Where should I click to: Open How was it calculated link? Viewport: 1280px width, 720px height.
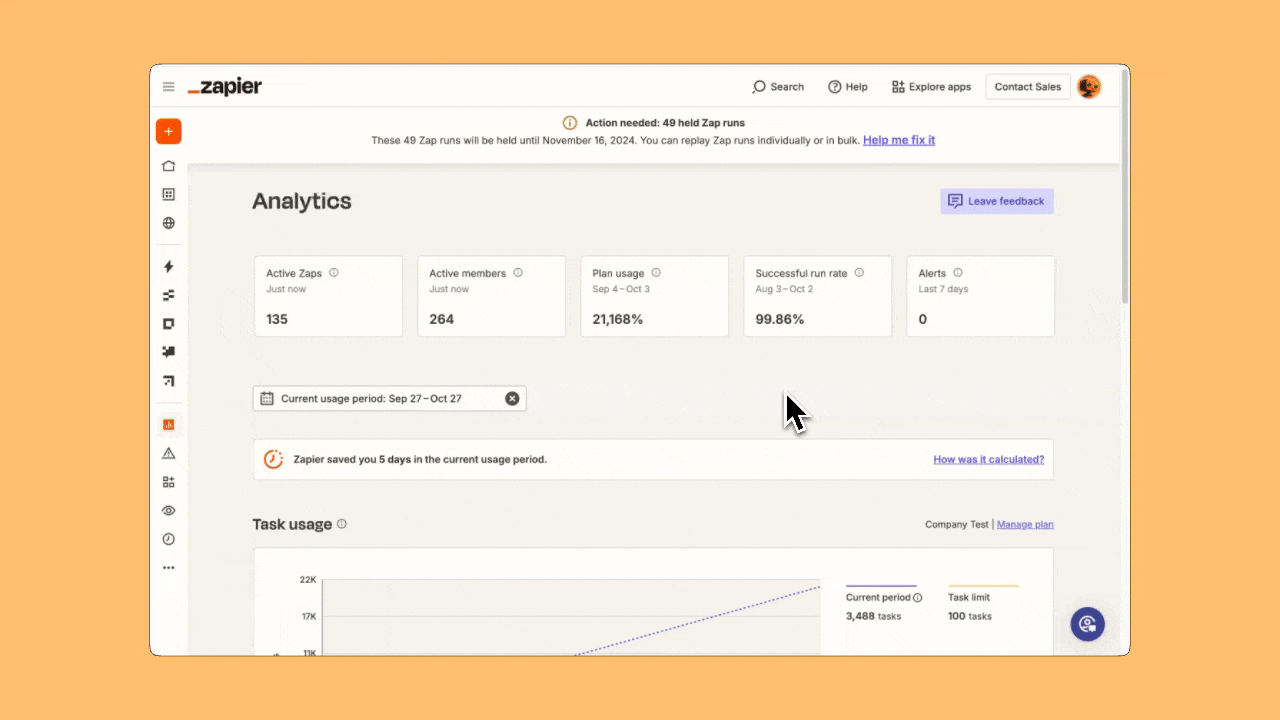pos(989,459)
